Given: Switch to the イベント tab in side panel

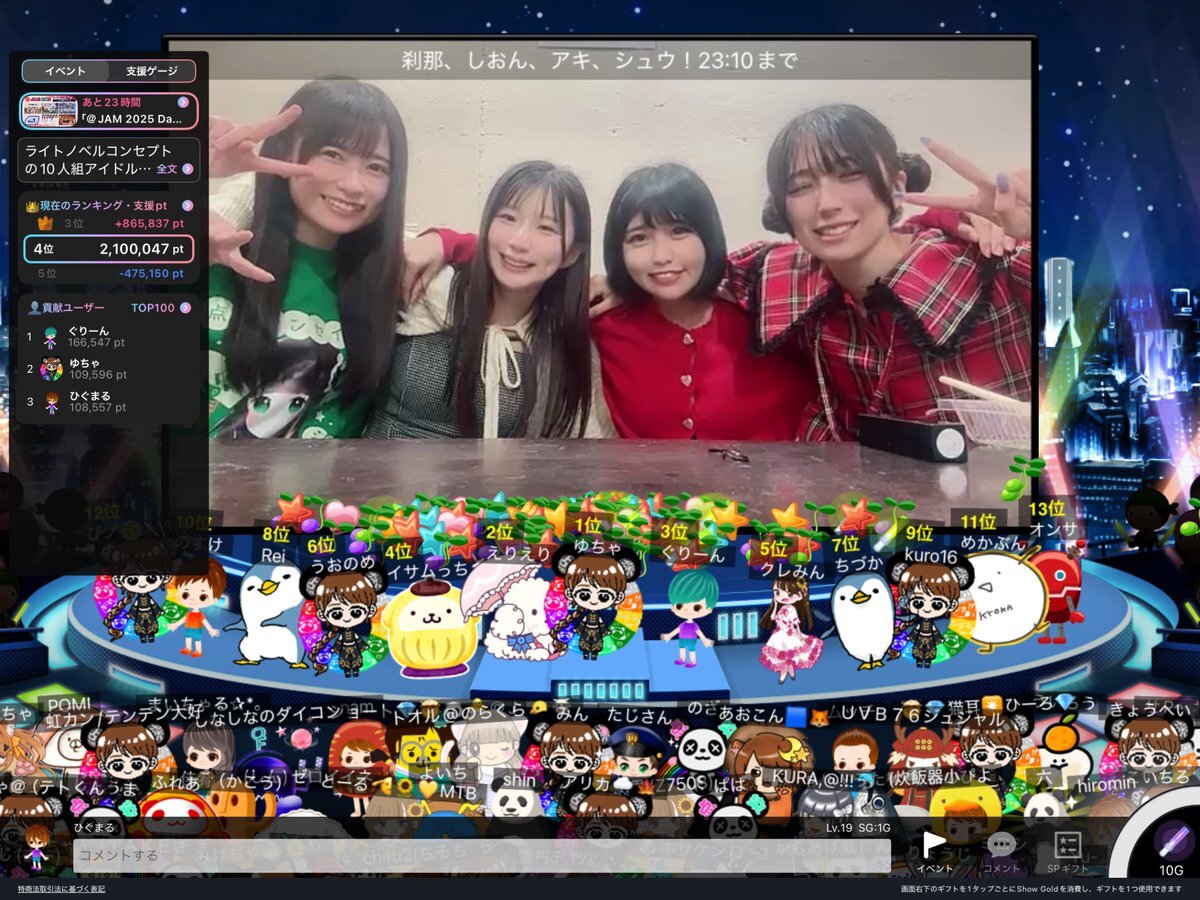Looking at the screenshot, I should click(x=65, y=71).
